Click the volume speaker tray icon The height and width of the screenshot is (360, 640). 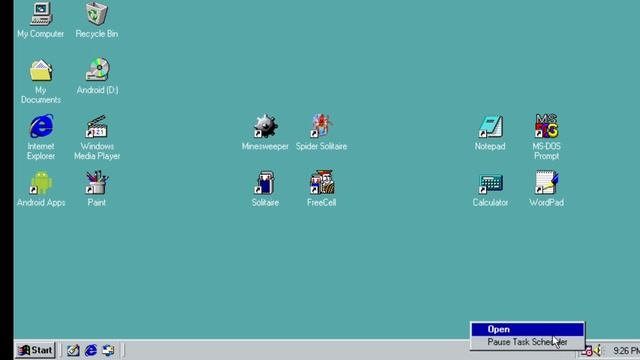[598, 350]
